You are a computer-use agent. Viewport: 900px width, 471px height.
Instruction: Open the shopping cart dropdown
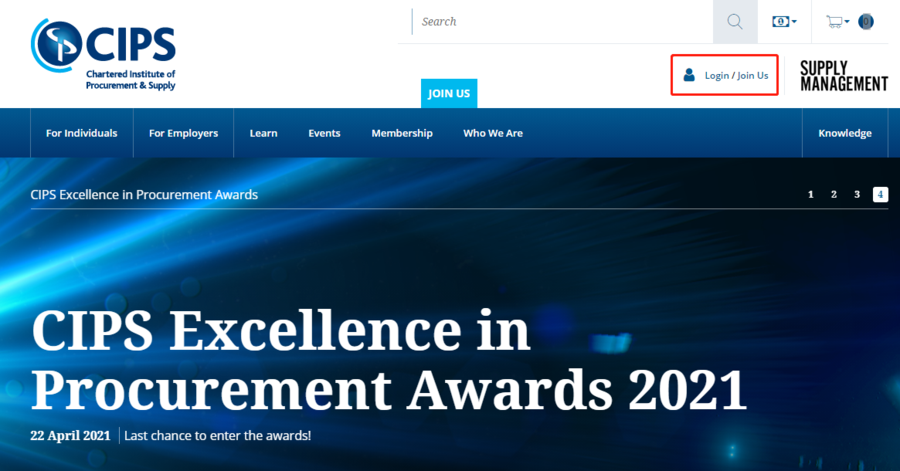pyautogui.click(x=836, y=22)
